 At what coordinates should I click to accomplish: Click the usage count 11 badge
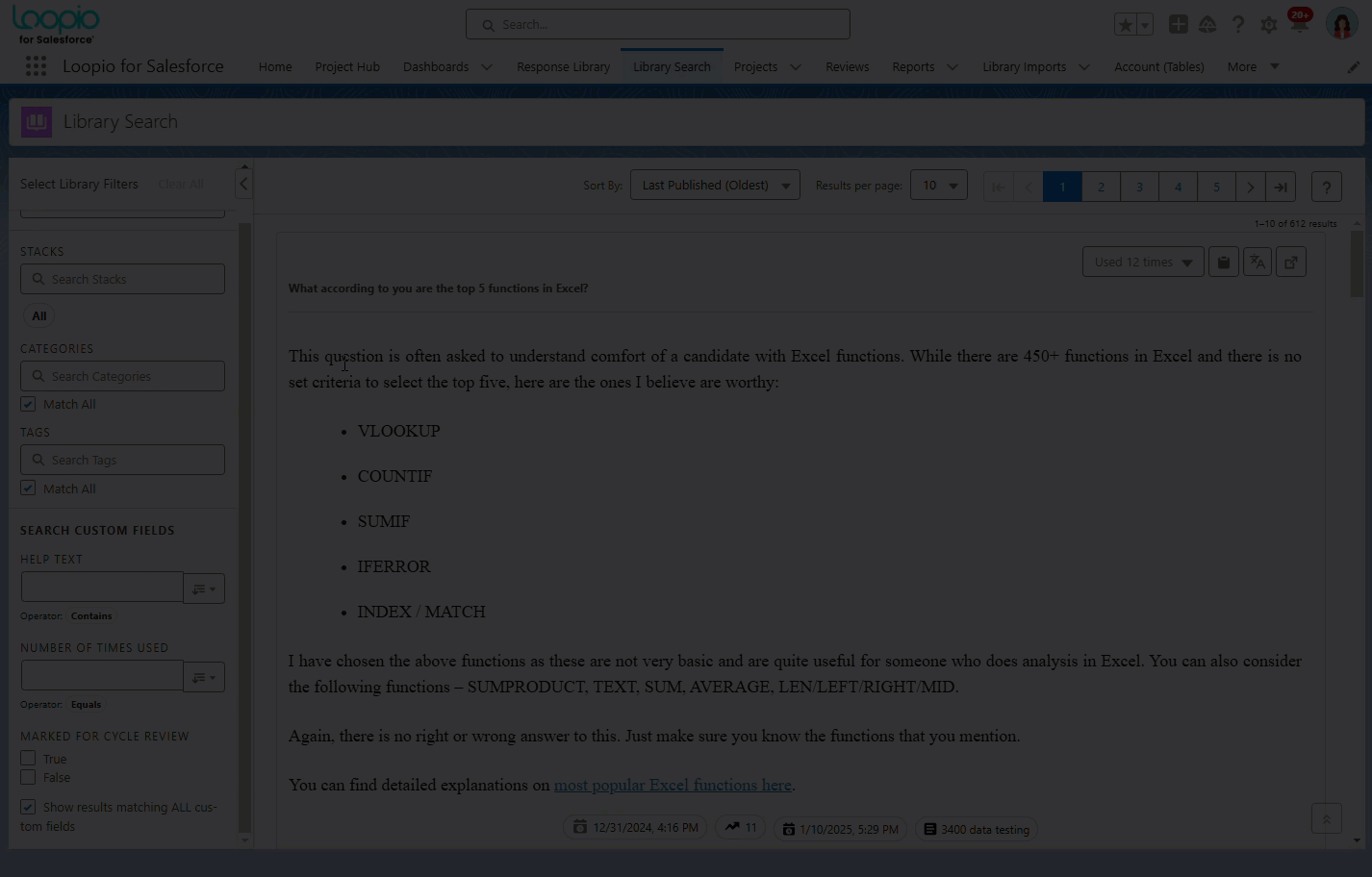(741, 828)
